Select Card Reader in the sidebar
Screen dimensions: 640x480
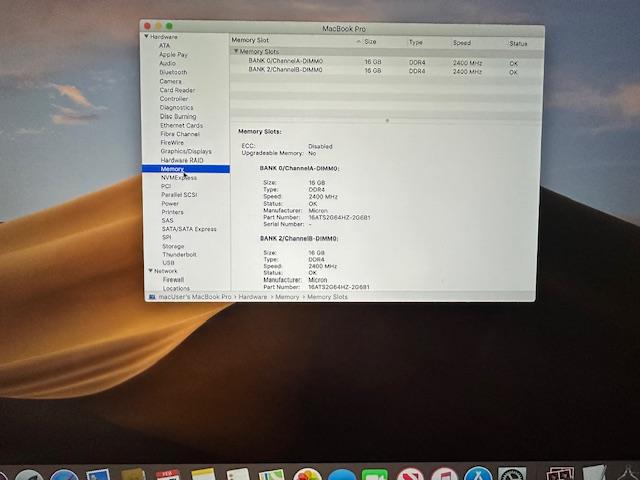[177, 90]
